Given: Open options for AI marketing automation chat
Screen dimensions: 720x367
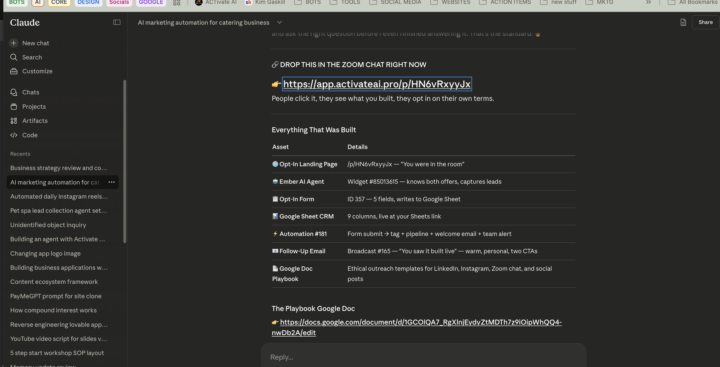Looking at the screenshot, I should [112, 182].
